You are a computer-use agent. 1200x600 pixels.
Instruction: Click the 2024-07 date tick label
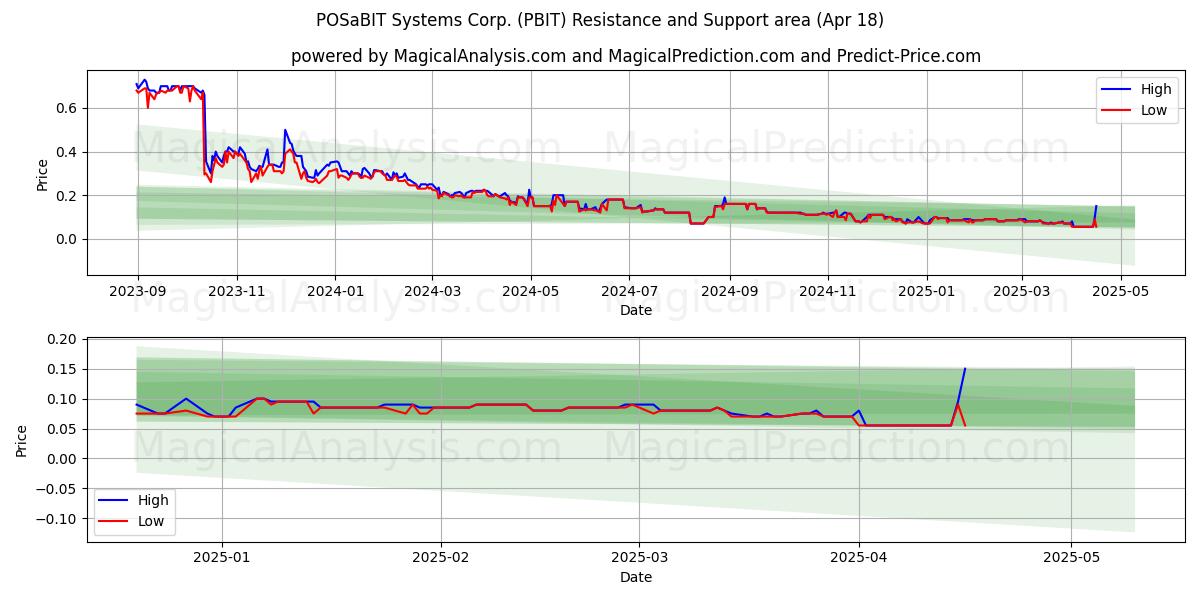click(628, 290)
